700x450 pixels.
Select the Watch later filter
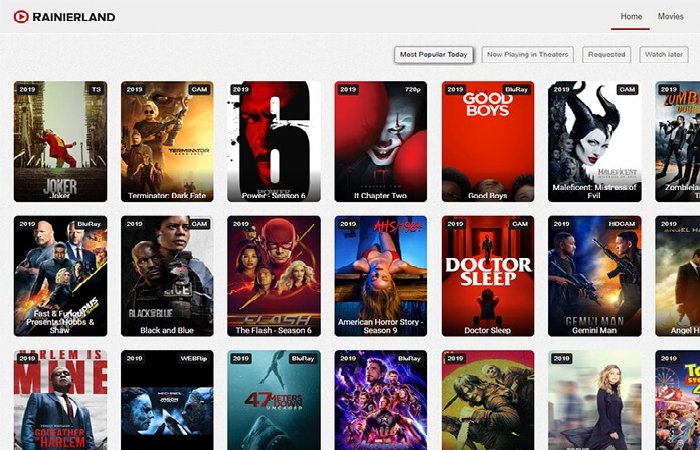coord(664,54)
